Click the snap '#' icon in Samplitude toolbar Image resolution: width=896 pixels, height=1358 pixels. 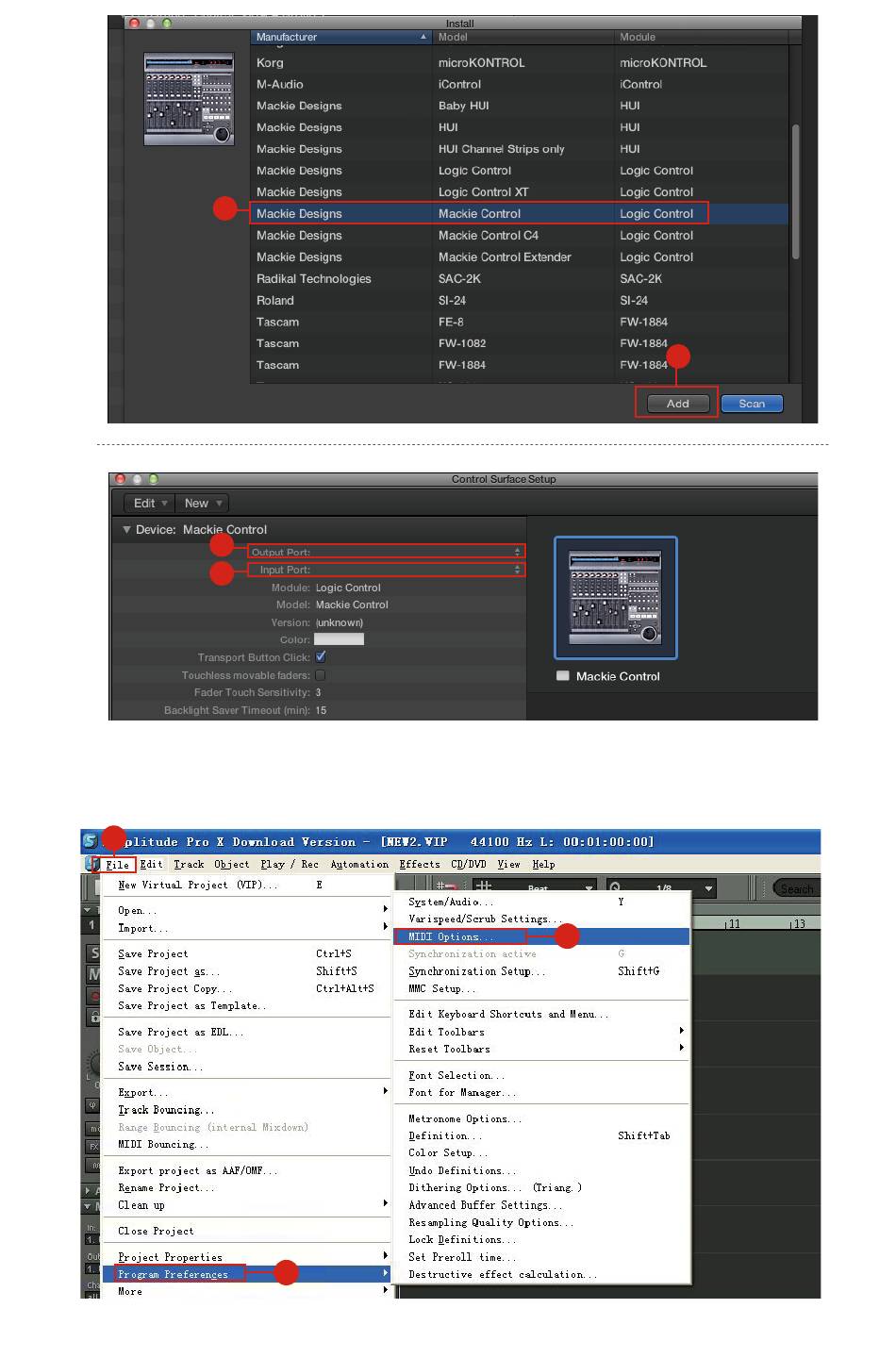pyautogui.click(x=445, y=887)
